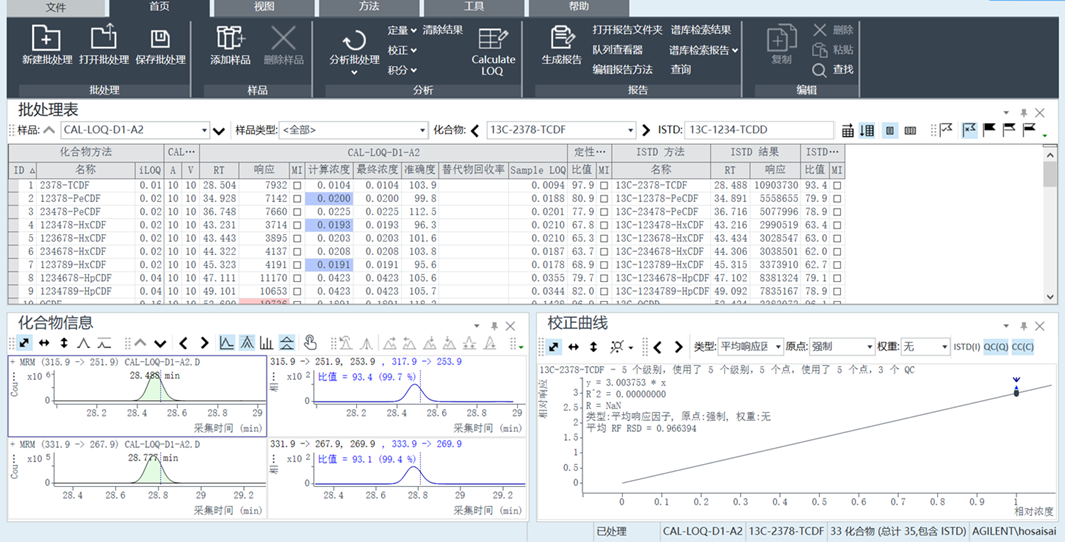
Task: Click 清除结果 in the analysis group
Action: pyautogui.click(x=443, y=30)
